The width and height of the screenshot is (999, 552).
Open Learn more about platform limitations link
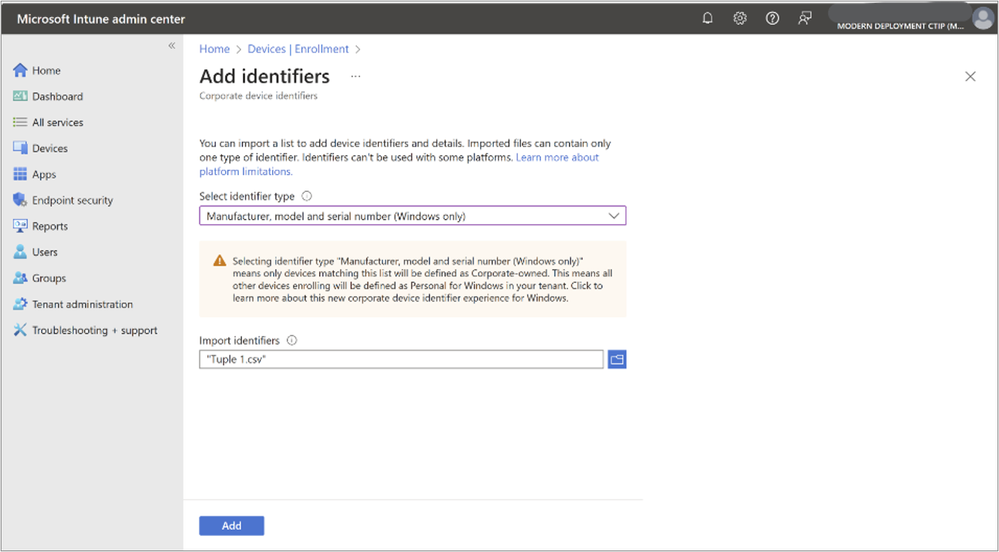(x=399, y=164)
